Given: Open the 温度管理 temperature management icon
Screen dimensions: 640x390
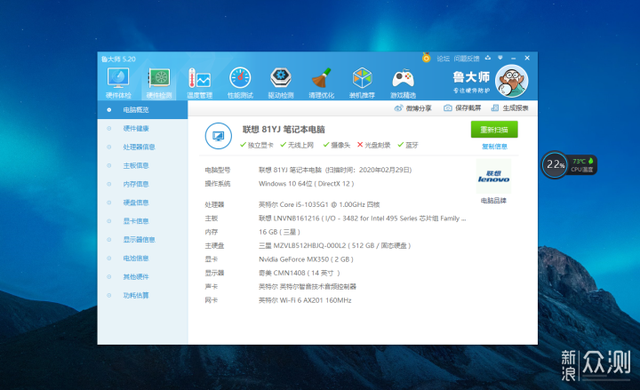Looking at the screenshot, I should point(200,83).
